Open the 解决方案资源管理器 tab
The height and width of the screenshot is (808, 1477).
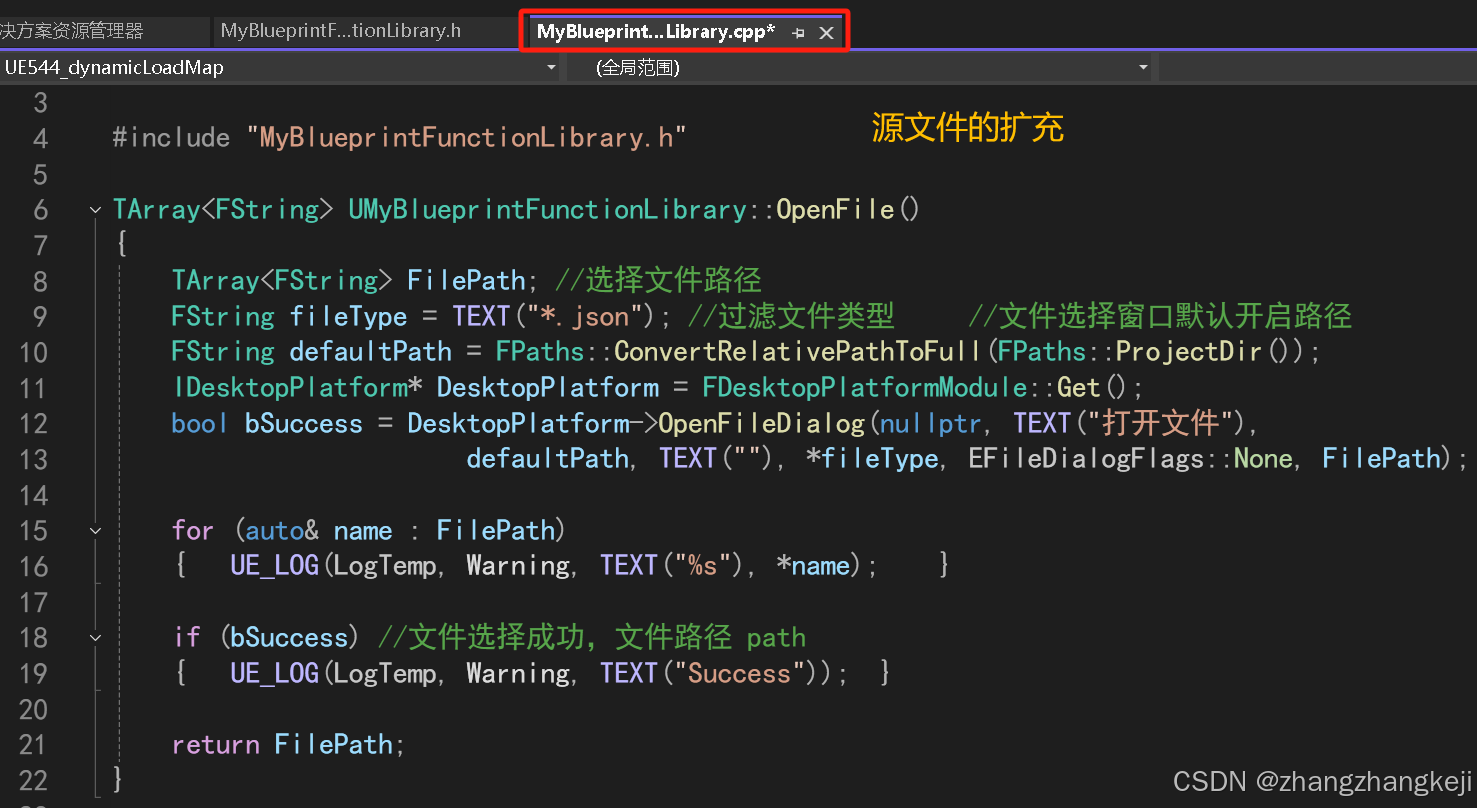(x=72, y=31)
